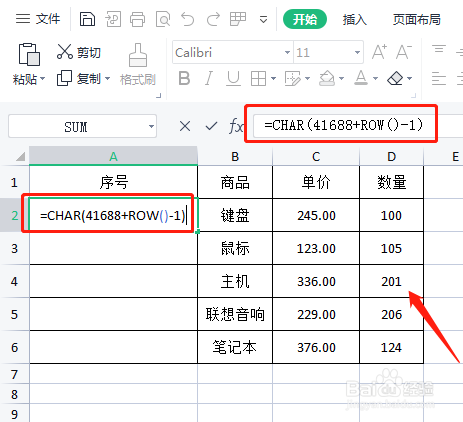Toggle Bold formatting
The height and width of the screenshot is (422, 463).
point(184,79)
